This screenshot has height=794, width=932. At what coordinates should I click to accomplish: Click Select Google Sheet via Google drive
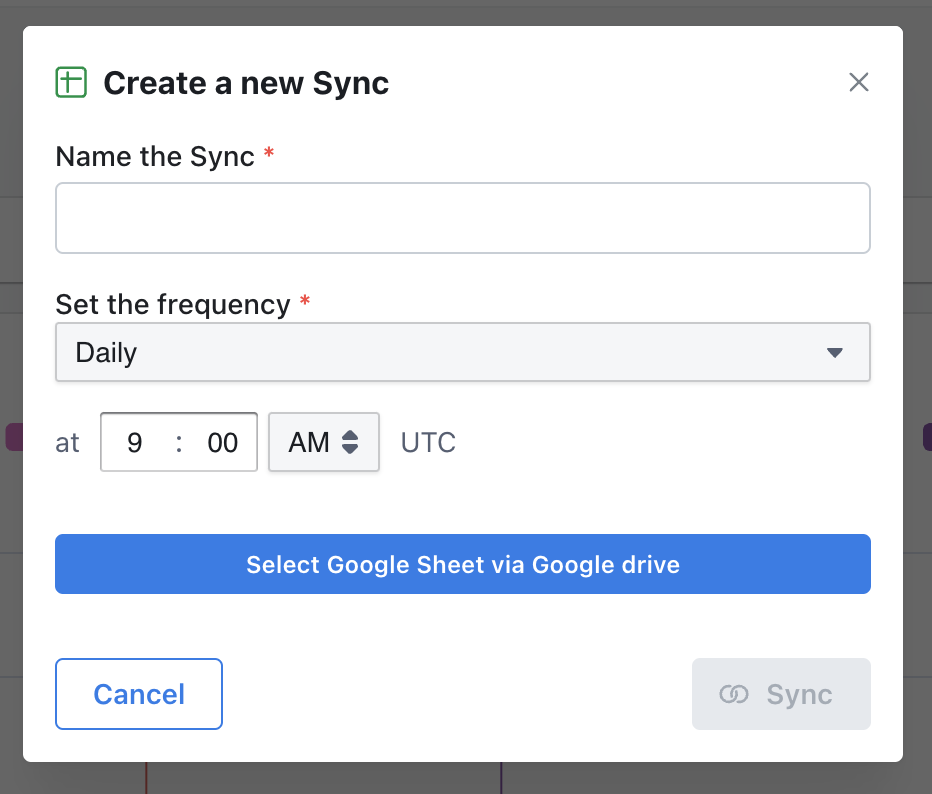click(463, 564)
